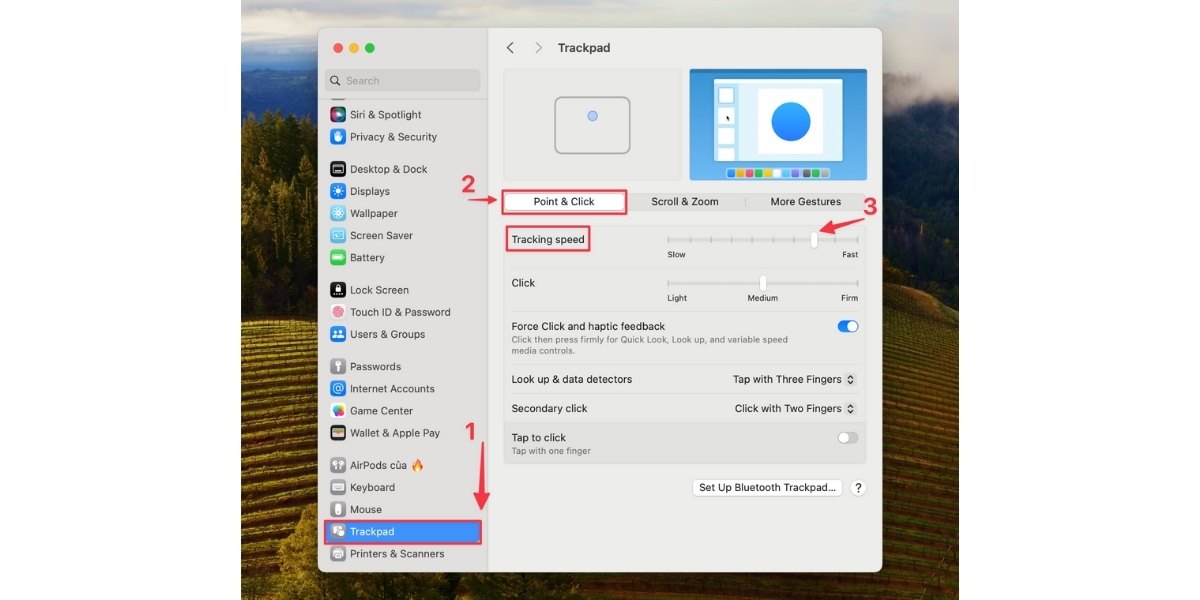
Task: Click the Touch ID fingerprint icon
Action: [x=338, y=312]
